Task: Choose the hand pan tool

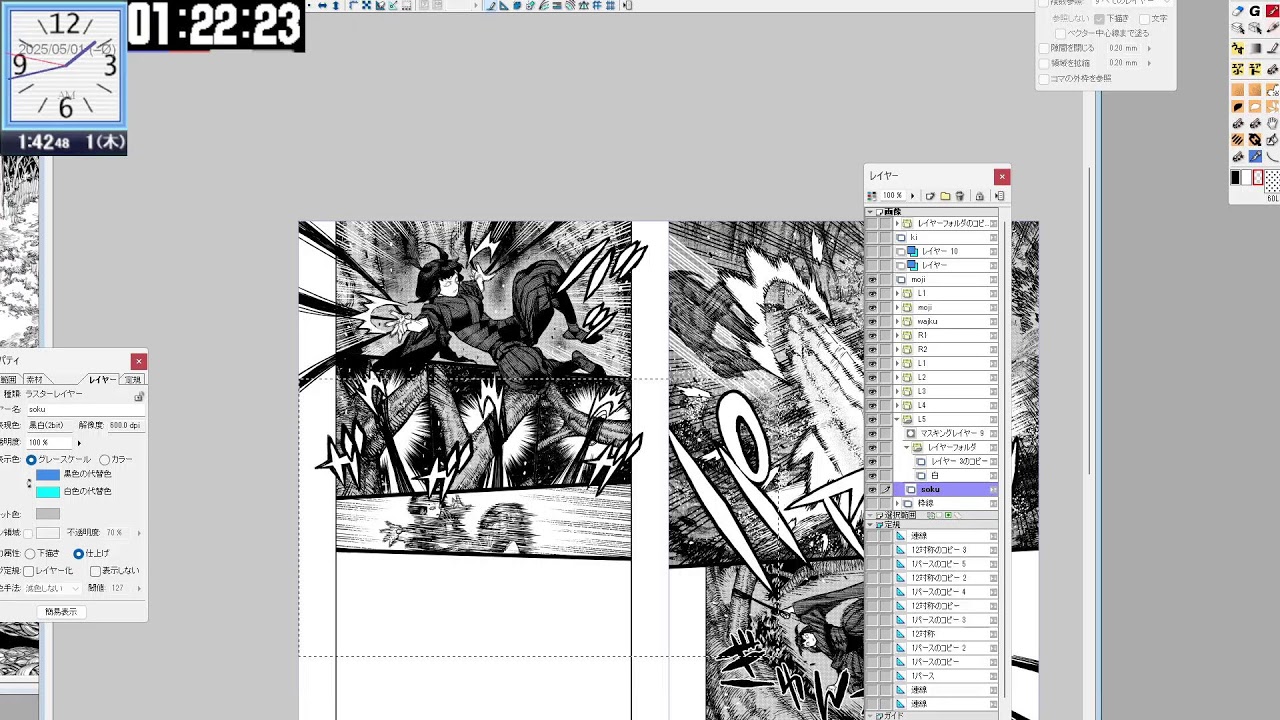Action: tap(1272, 123)
